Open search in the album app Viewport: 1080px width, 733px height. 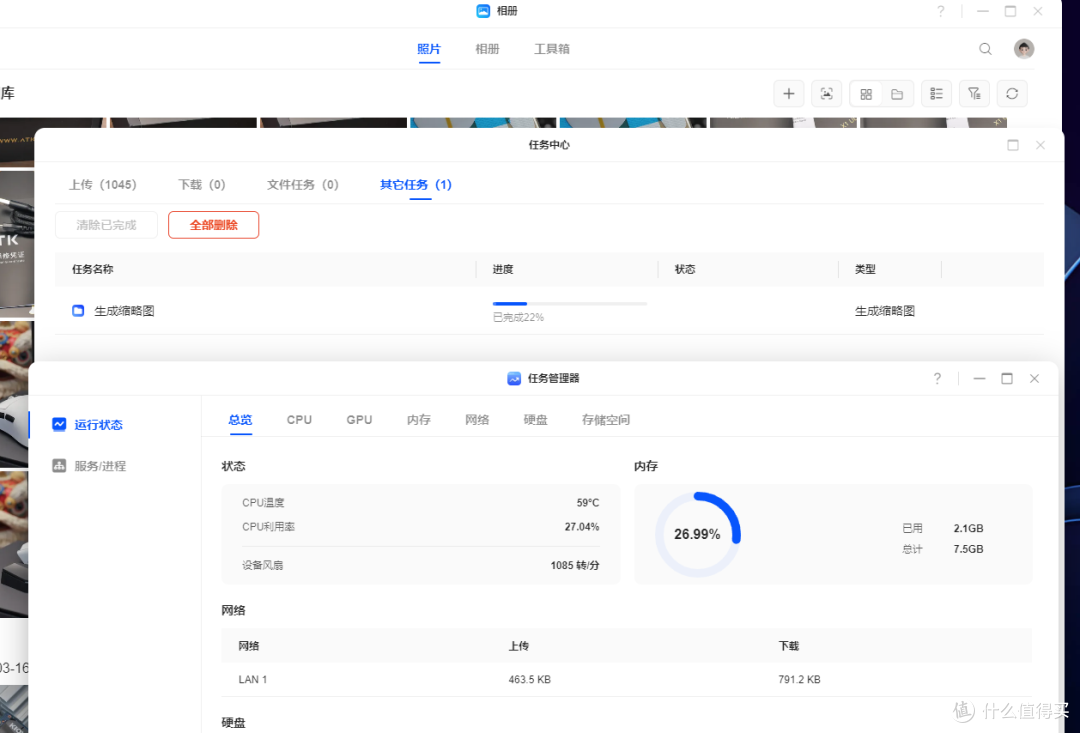tap(985, 48)
